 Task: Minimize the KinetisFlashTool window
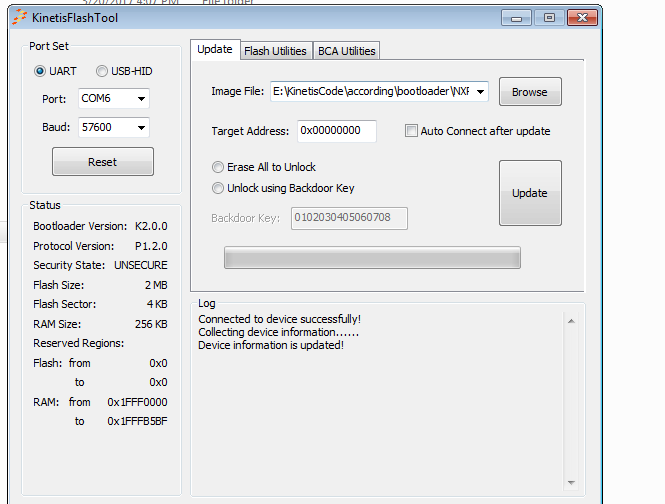tap(516, 18)
